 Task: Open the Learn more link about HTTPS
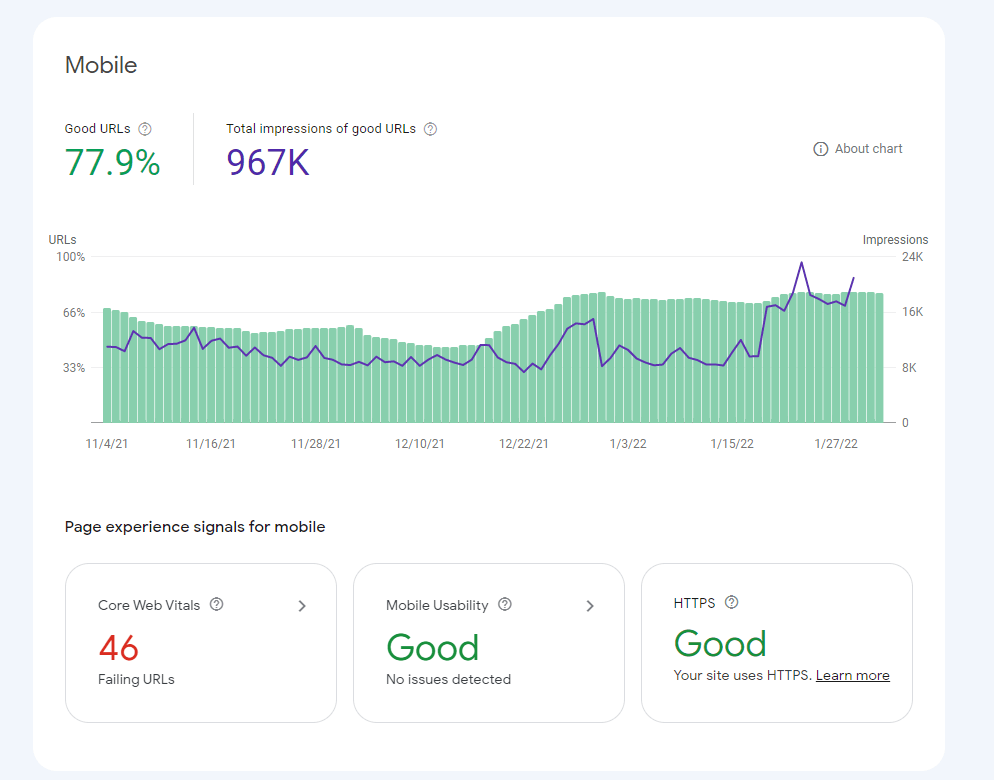tap(852, 675)
